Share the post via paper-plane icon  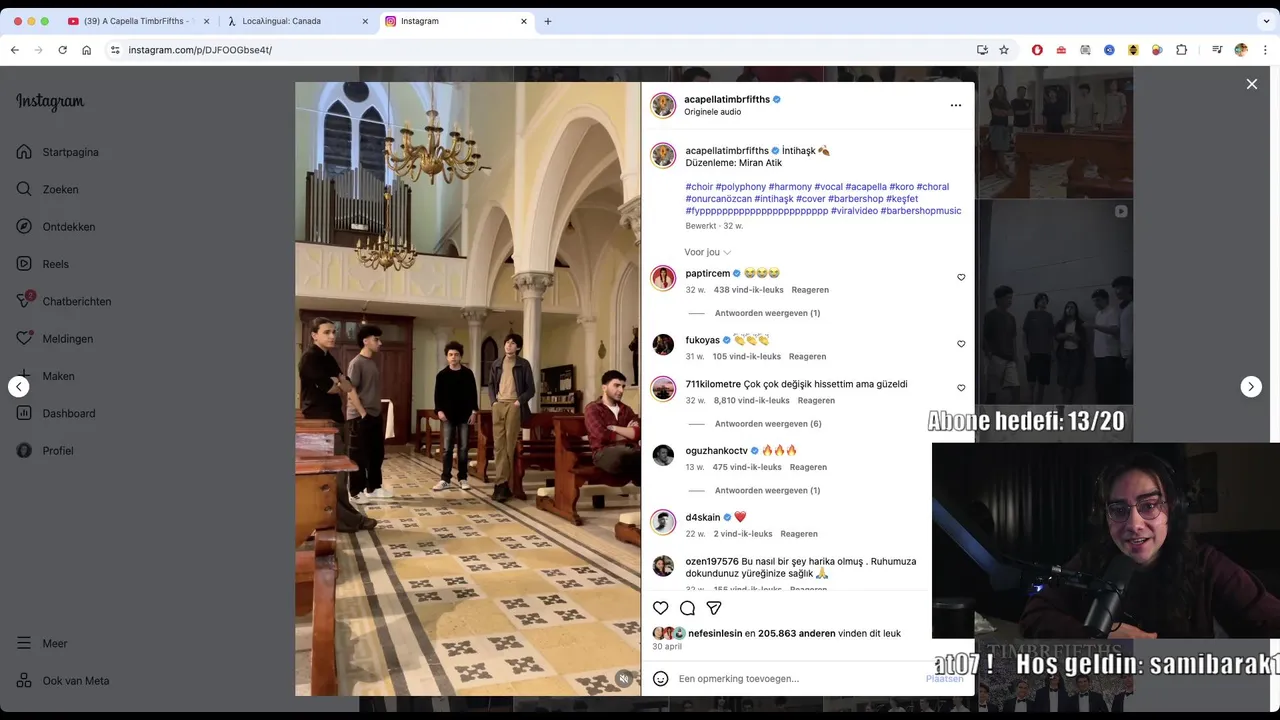click(714, 608)
